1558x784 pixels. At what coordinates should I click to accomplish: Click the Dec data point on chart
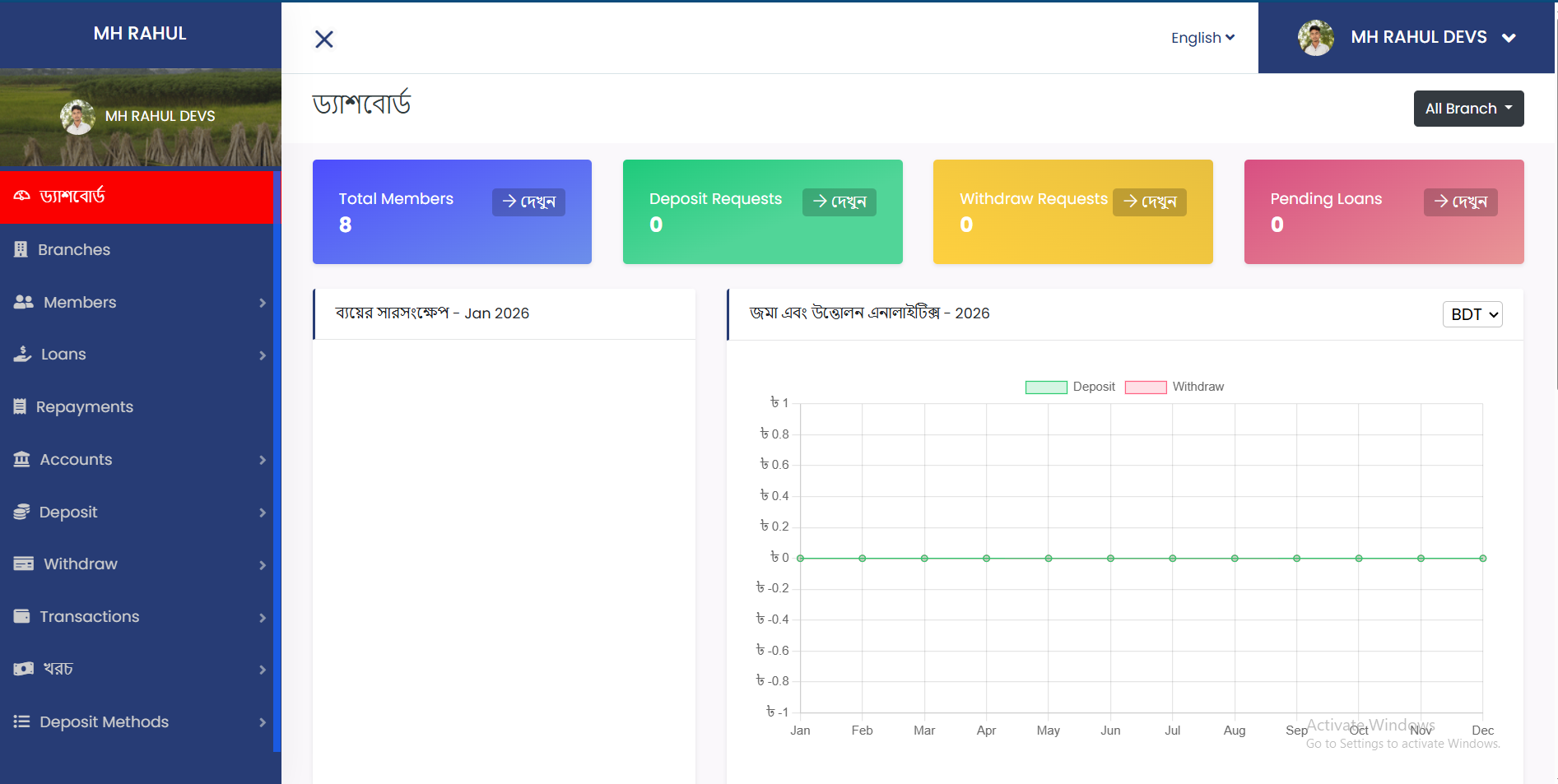click(x=1483, y=559)
